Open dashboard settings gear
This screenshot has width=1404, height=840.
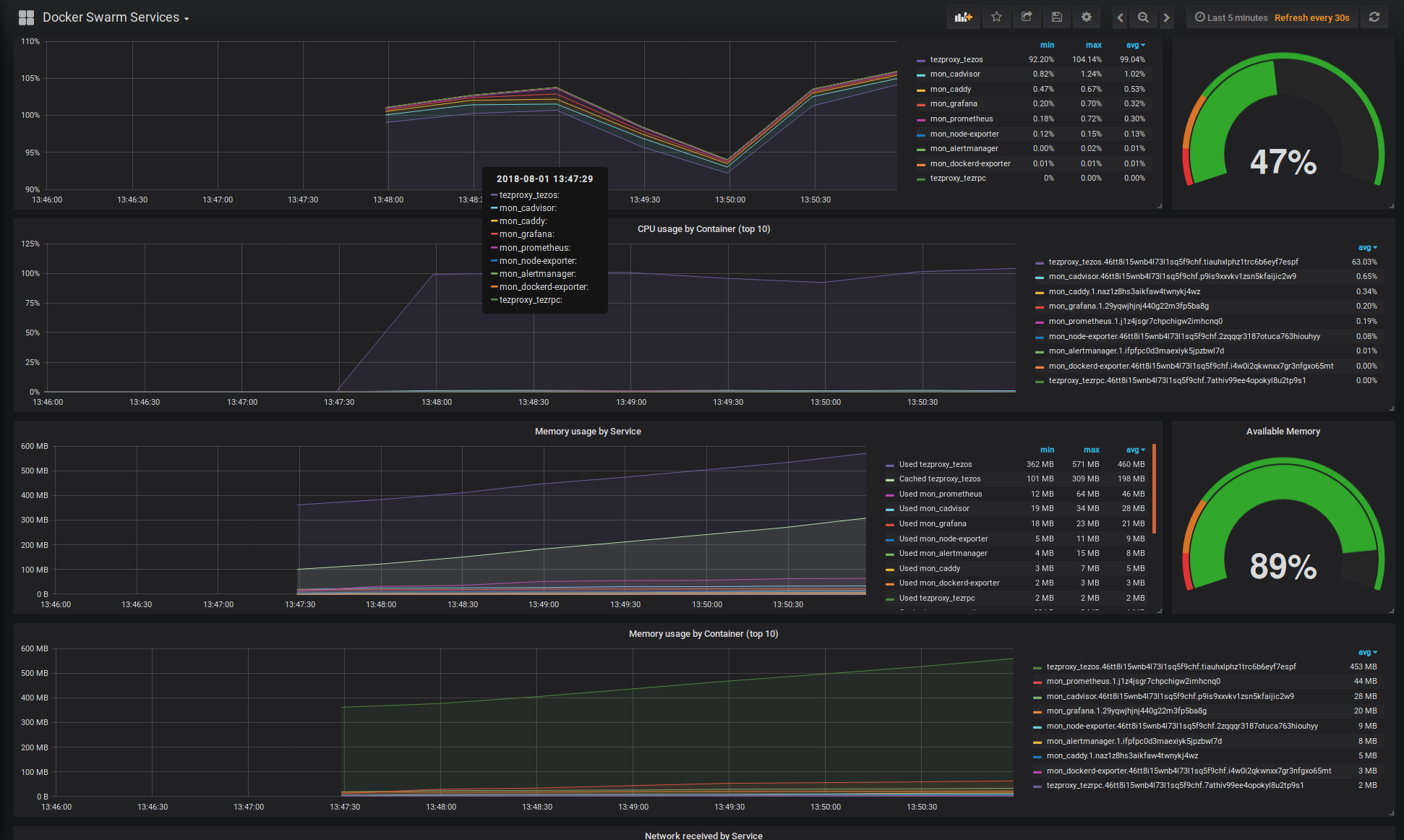coord(1086,17)
